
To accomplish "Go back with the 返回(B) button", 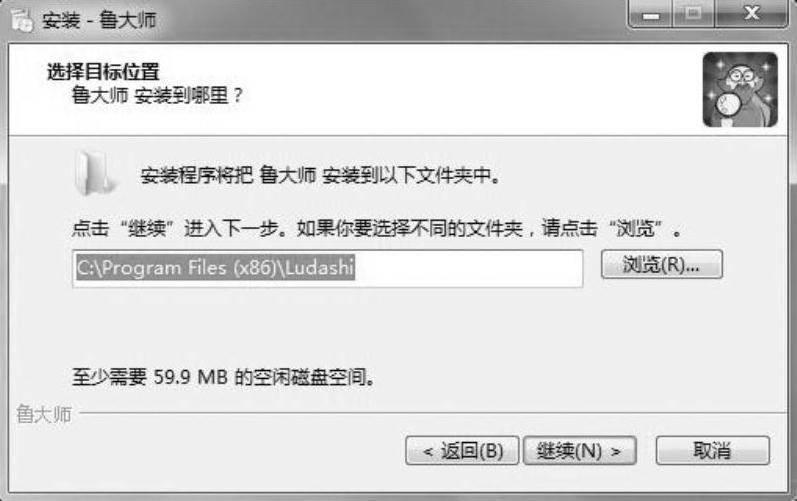I will coord(462,450).
